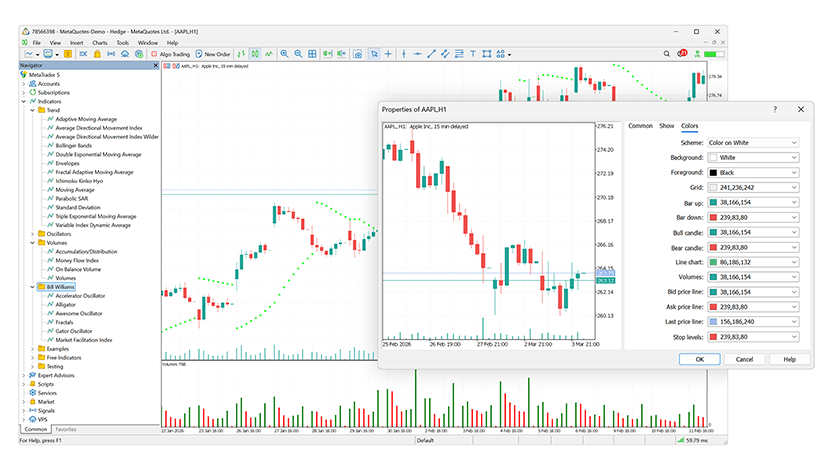
Task: Select the vertical line drawing tool
Action: click(x=404, y=54)
